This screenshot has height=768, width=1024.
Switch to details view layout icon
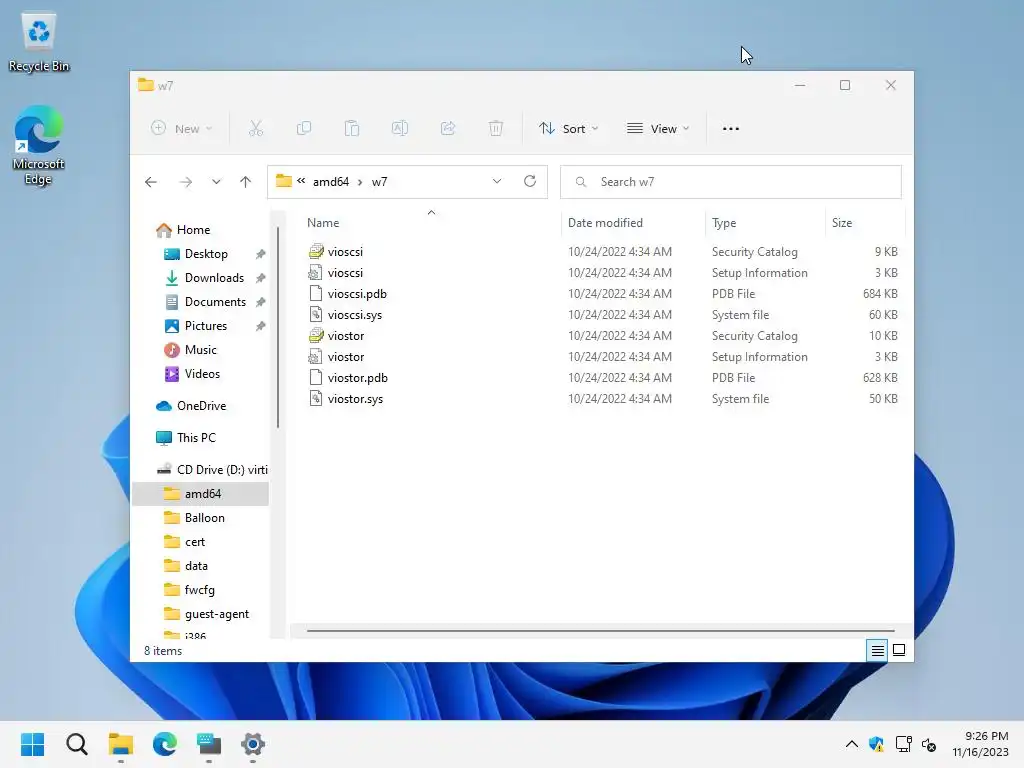[x=877, y=650]
